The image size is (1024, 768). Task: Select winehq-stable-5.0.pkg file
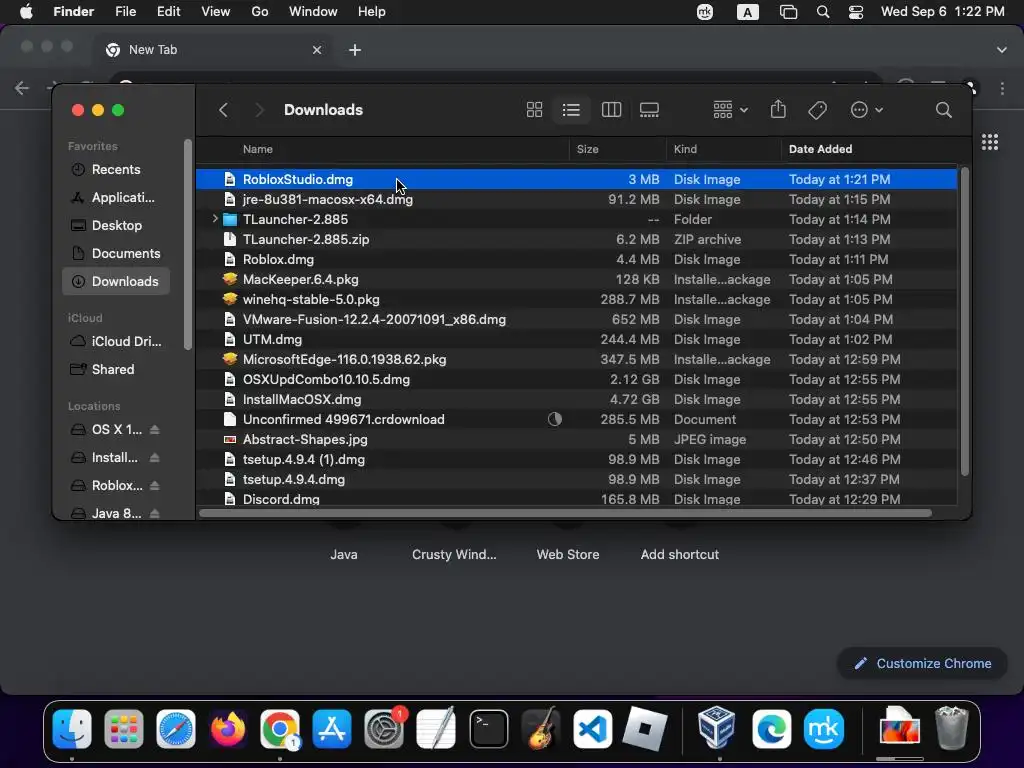(577, 299)
